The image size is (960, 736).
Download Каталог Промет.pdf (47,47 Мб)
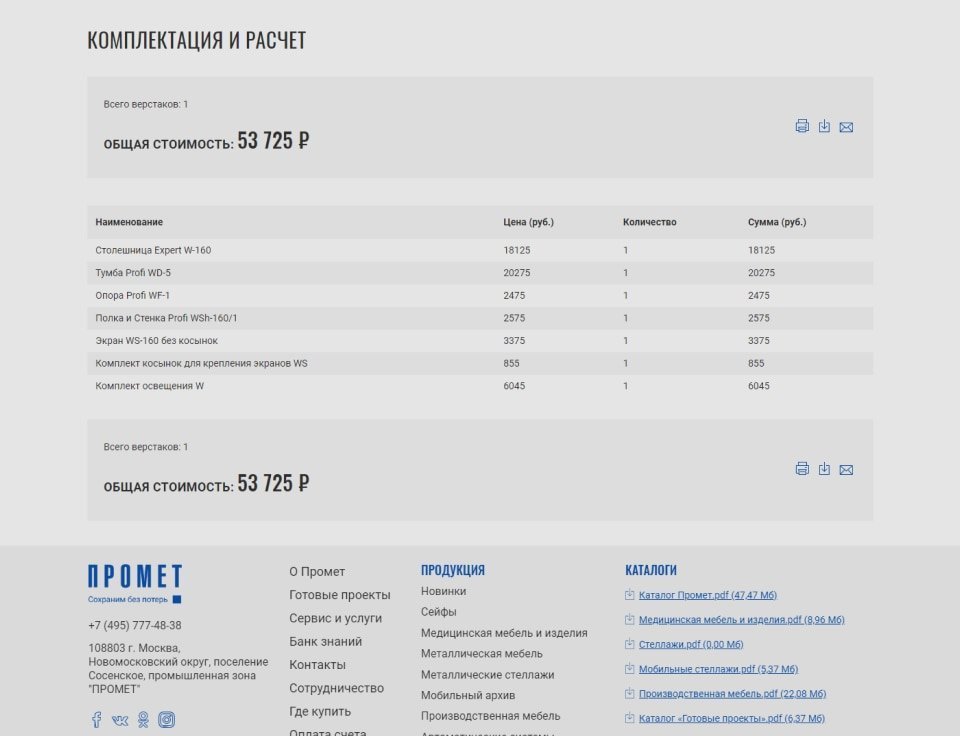[x=708, y=595]
